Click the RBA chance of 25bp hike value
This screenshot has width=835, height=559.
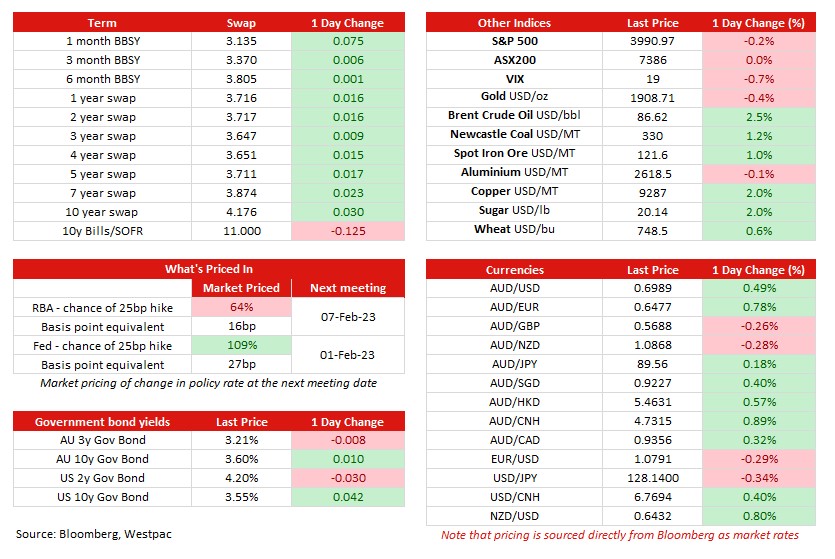(241, 307)
